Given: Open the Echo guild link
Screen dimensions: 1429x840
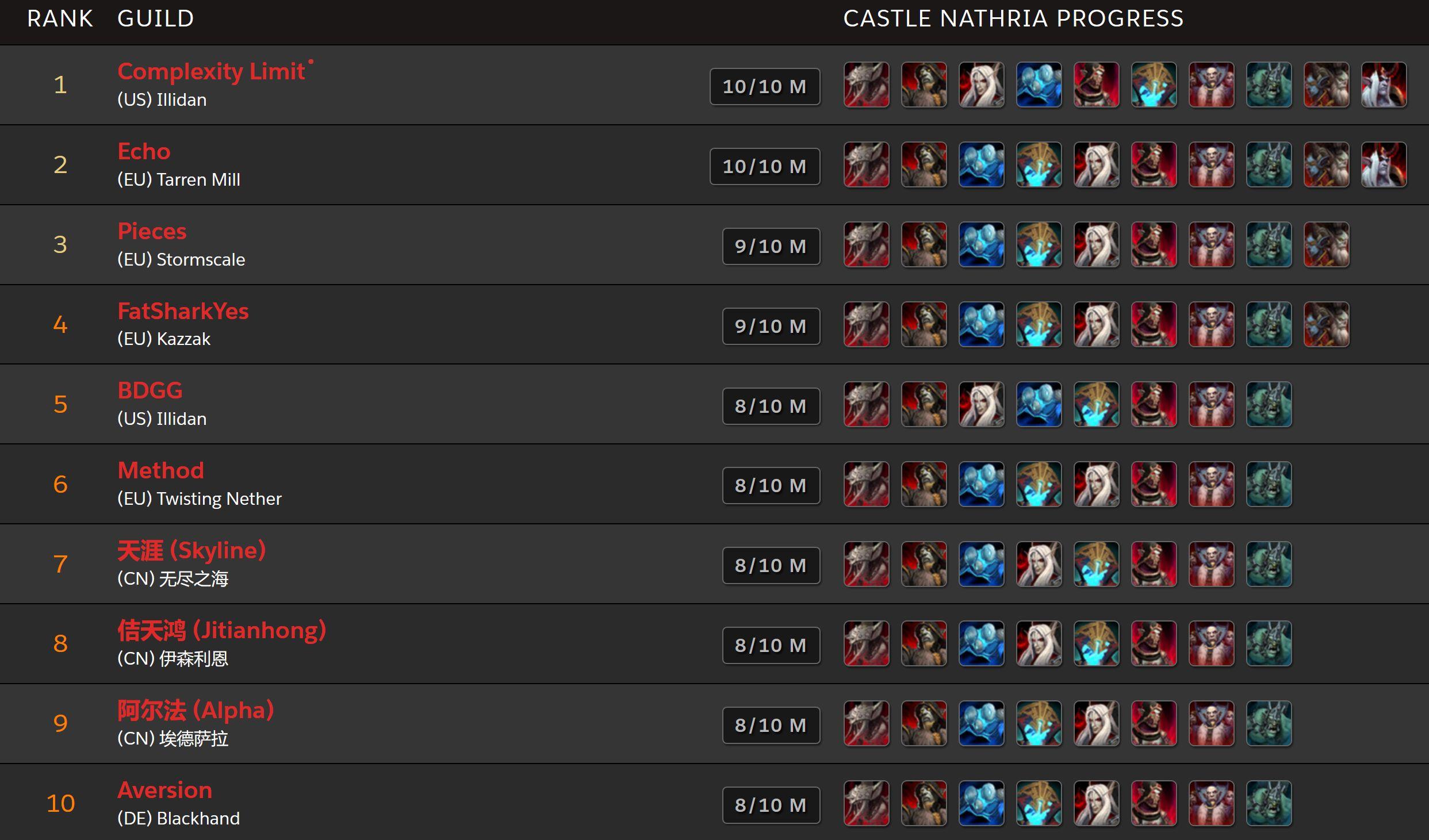Looking at the screenshot, I should 144,151.
